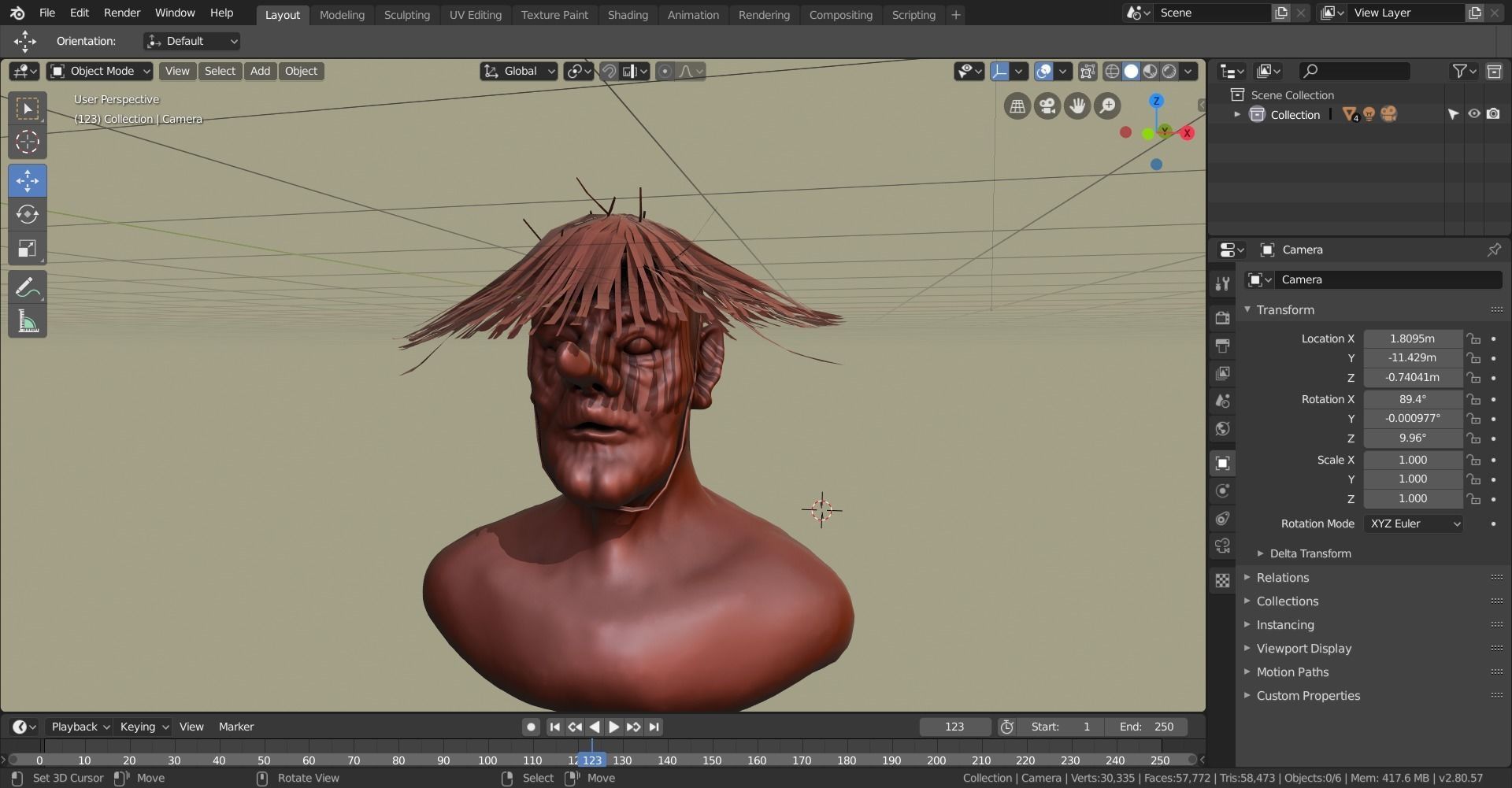This screenshot has height=788, width=1512.
Task: Expand the Relations panel
Action: tap(1283, 577)
